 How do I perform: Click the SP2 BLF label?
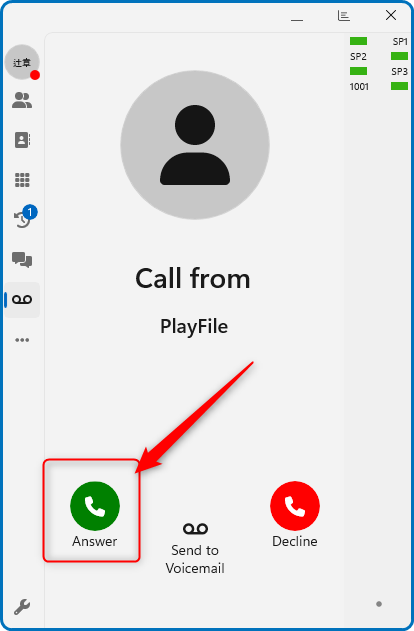coord(358,57)
